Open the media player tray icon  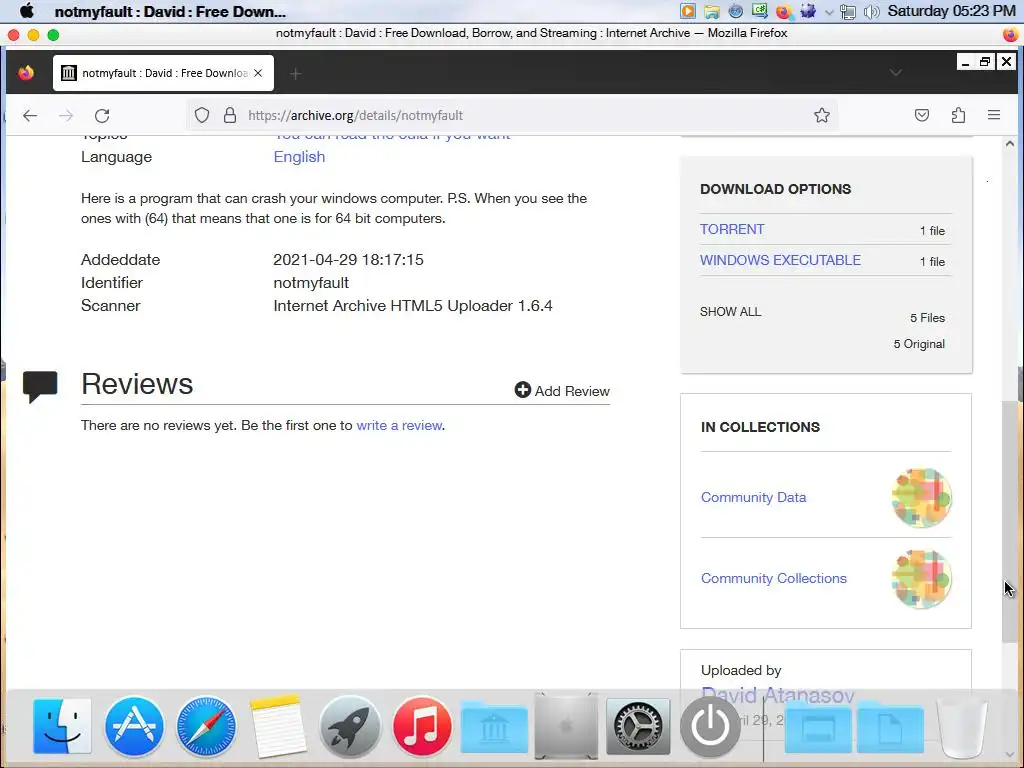coord(688,11)
